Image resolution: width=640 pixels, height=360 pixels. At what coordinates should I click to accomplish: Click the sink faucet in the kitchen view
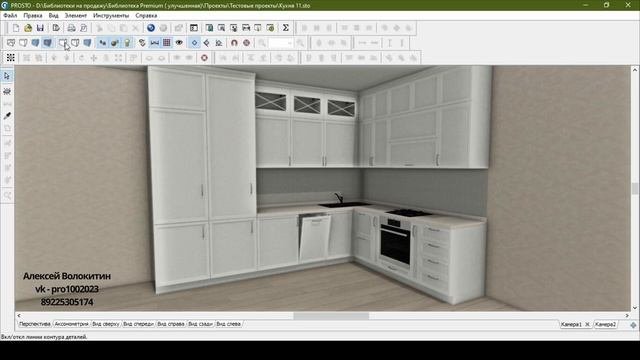coord(339,198)
